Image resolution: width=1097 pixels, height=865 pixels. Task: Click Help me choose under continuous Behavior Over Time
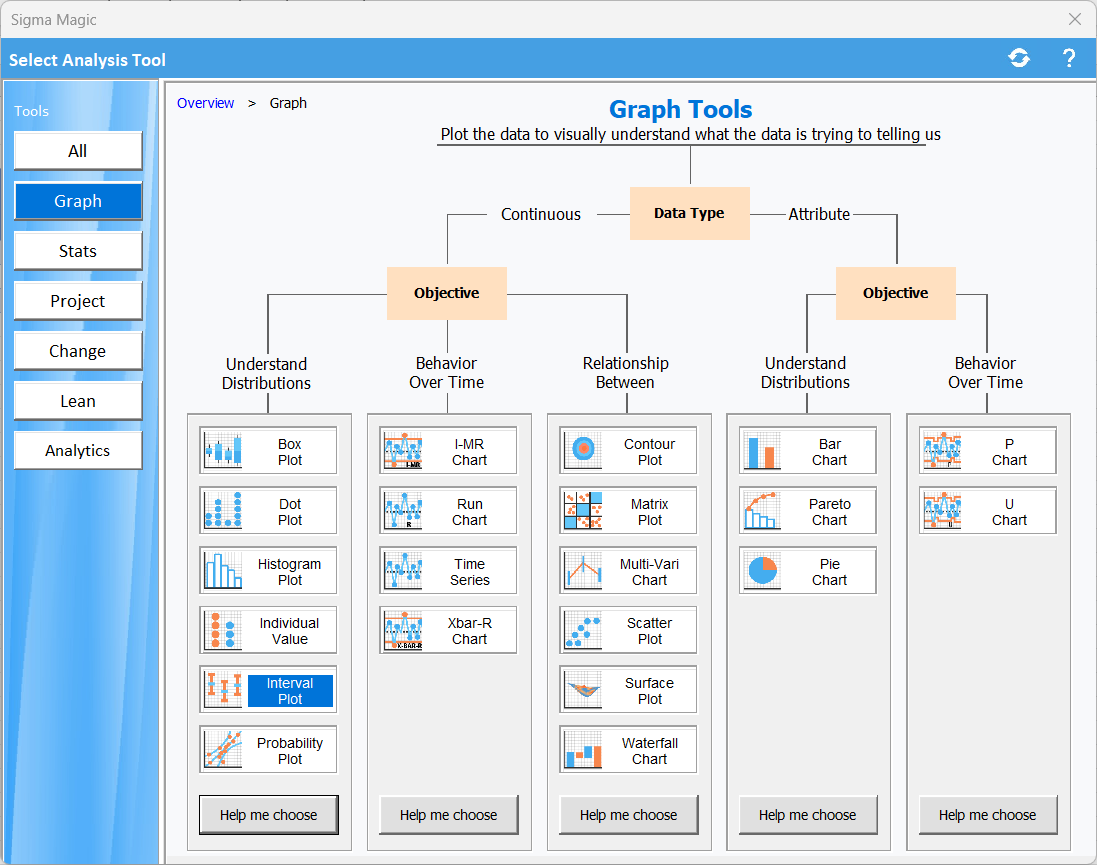click(x=448, y=815)
